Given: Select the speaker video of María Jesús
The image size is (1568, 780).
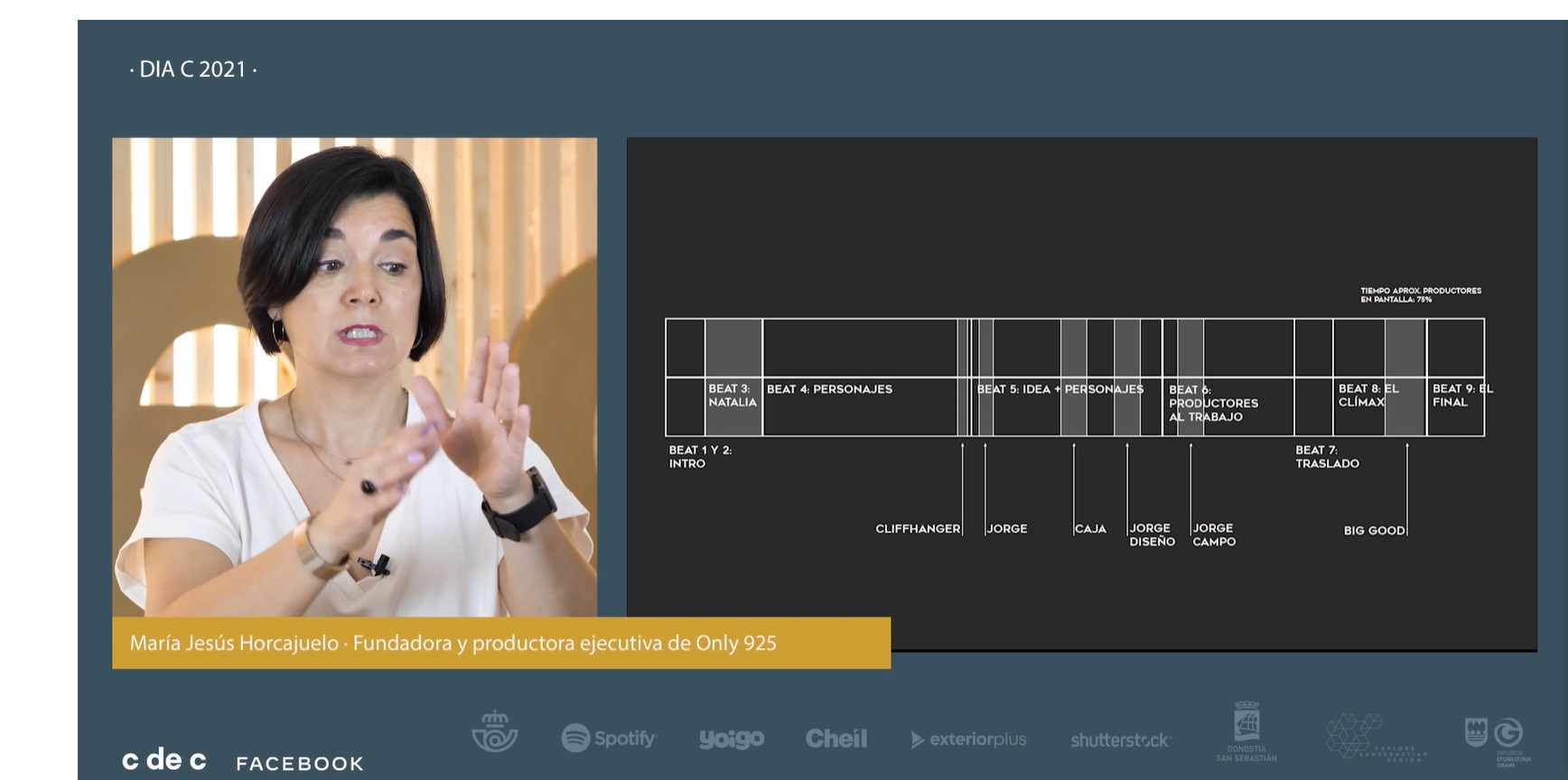Looking at the screenshot, I should [x=354, y=376].
